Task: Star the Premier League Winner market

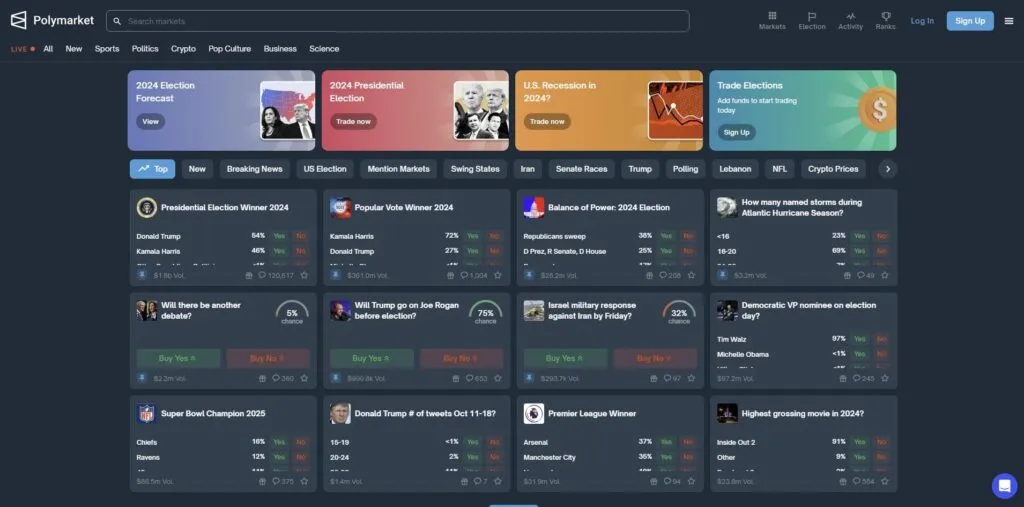Action: (x=692, y=482)
